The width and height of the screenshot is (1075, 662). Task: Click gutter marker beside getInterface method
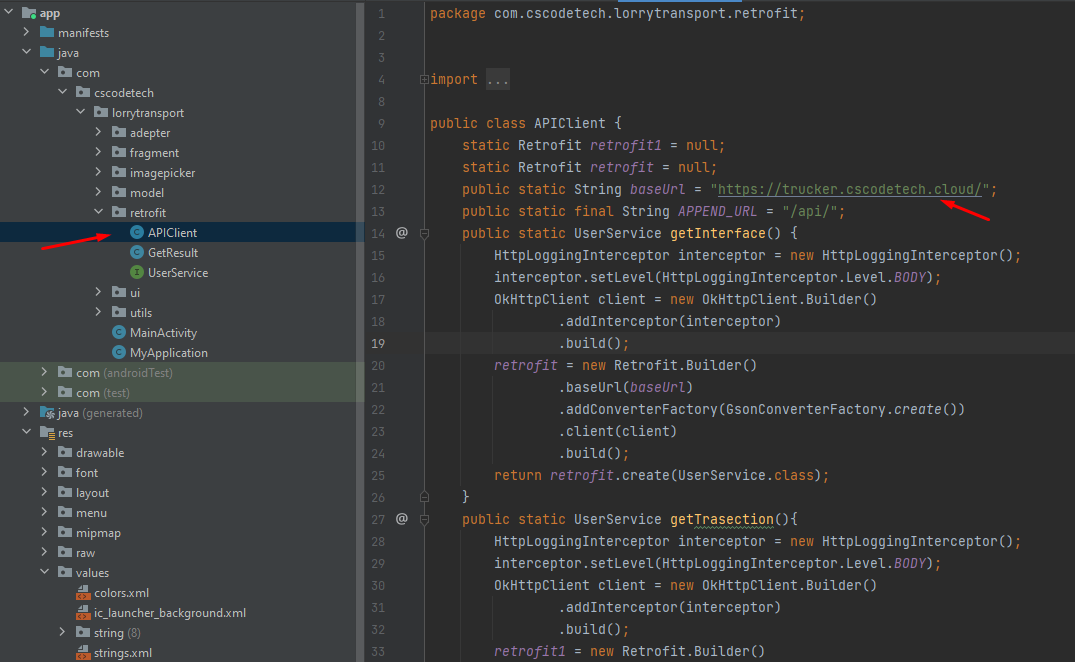pyautogui.click(x=402, y=233)
